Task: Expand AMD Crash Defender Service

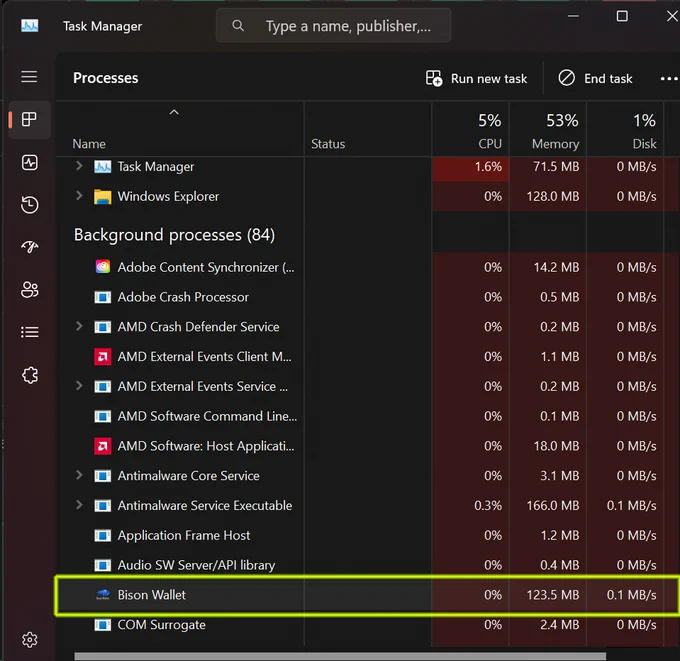Action: point(79,326)
